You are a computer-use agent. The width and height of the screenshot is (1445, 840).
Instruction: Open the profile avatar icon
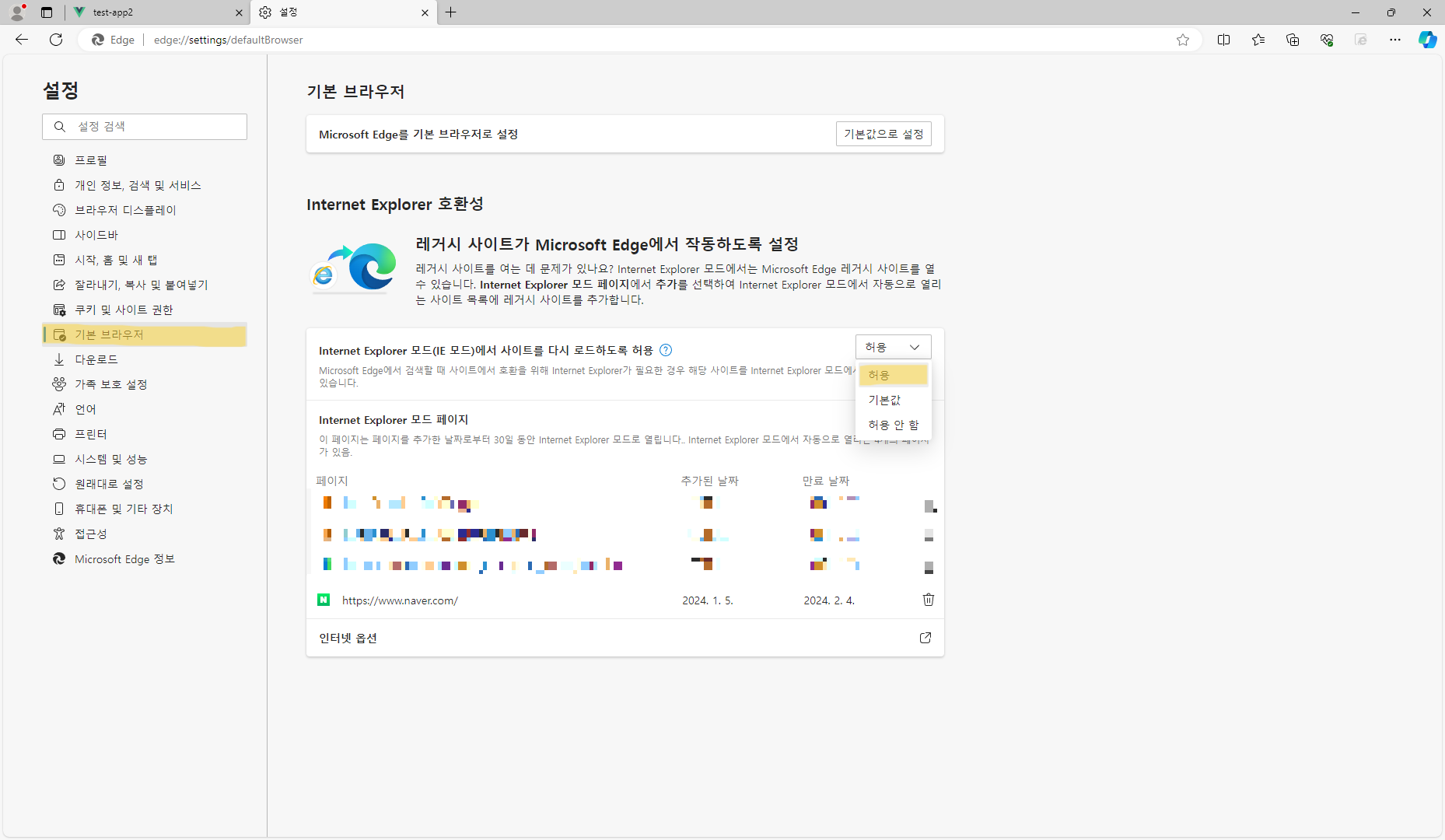tap(17, 12)
